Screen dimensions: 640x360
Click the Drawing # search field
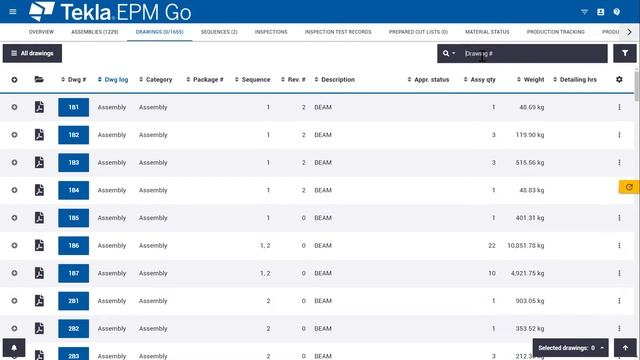click(534, 53)
